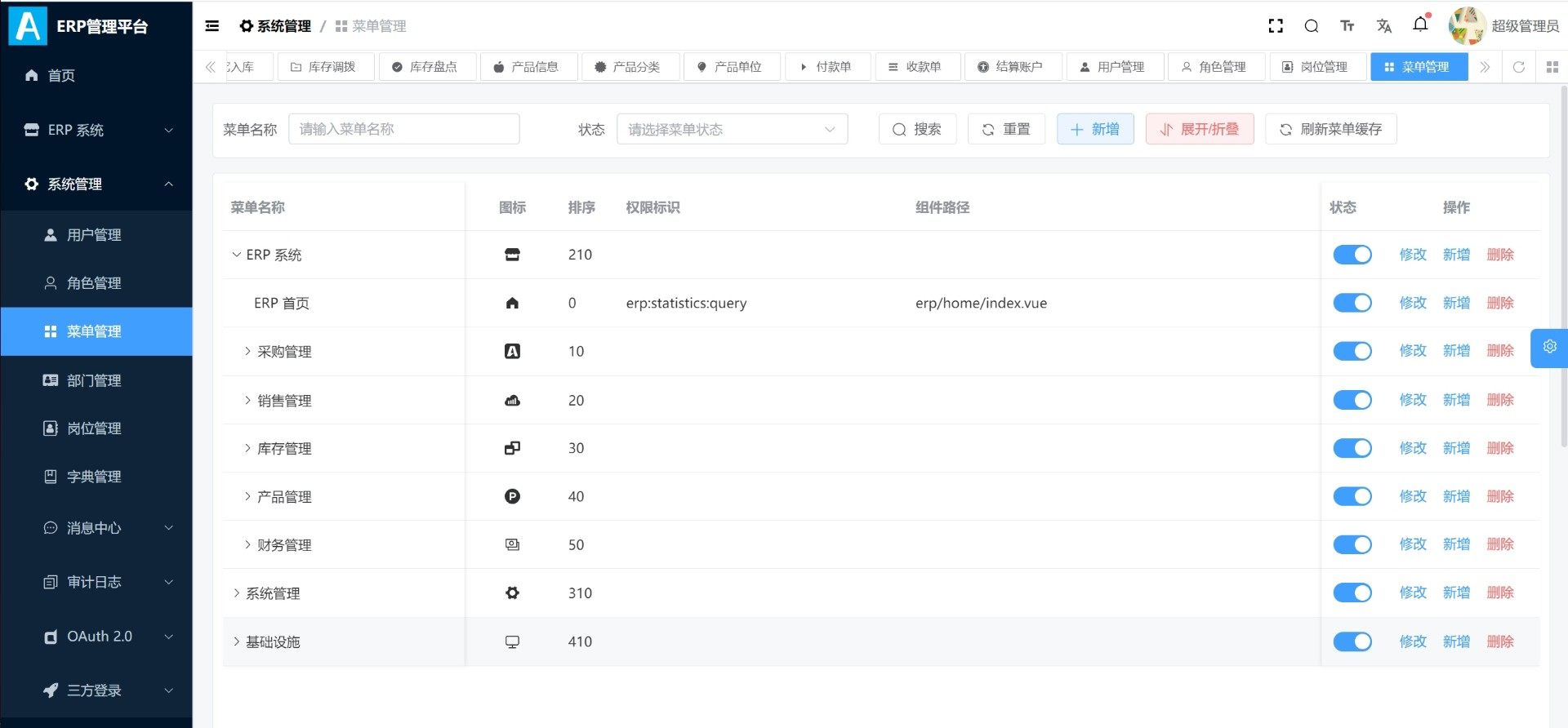The height and width of the screenshot is (728, 1568).
Task: Open floating settings gear on right edge
Action: tap(1549, 347)
